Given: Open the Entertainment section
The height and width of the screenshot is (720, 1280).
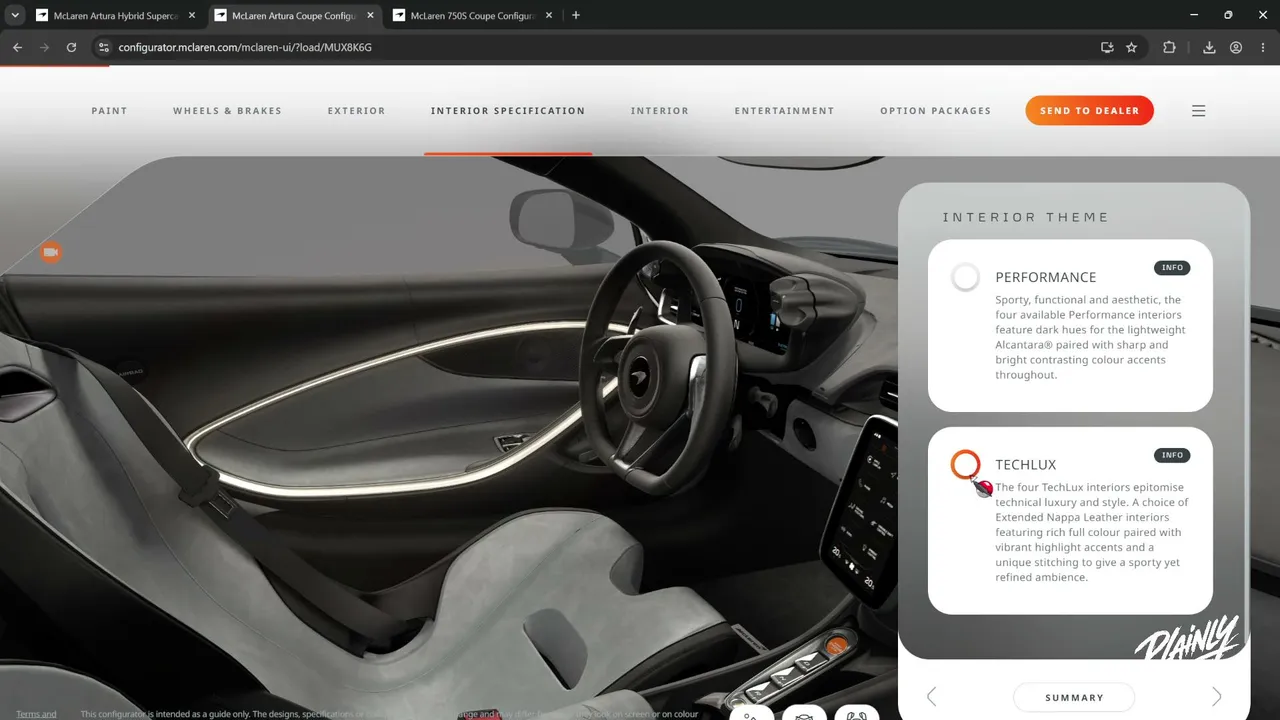Looking at the screenshot, I should 784,111.
